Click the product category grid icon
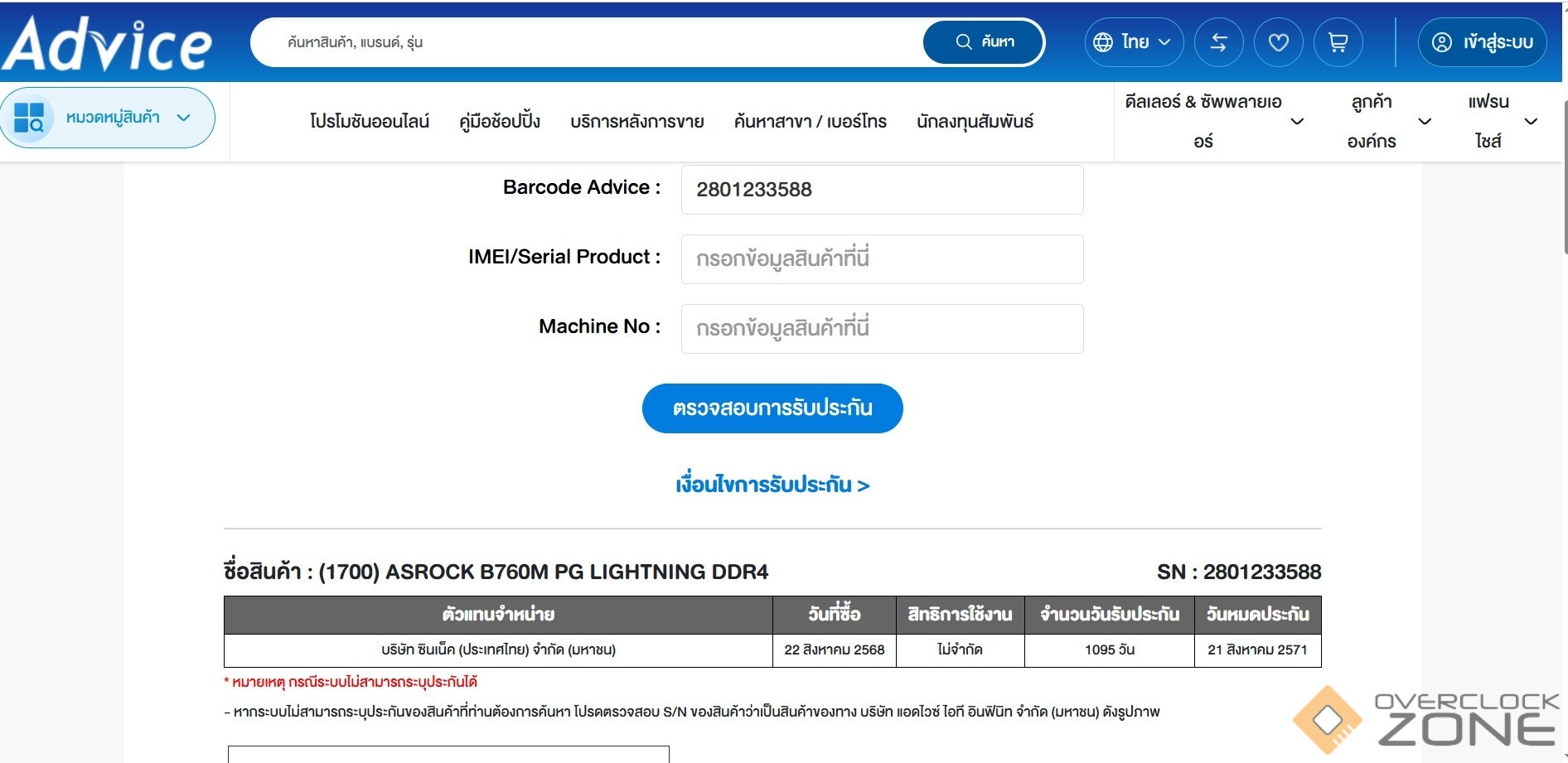This screenshot has width=1568, height=763. (29, 118)
